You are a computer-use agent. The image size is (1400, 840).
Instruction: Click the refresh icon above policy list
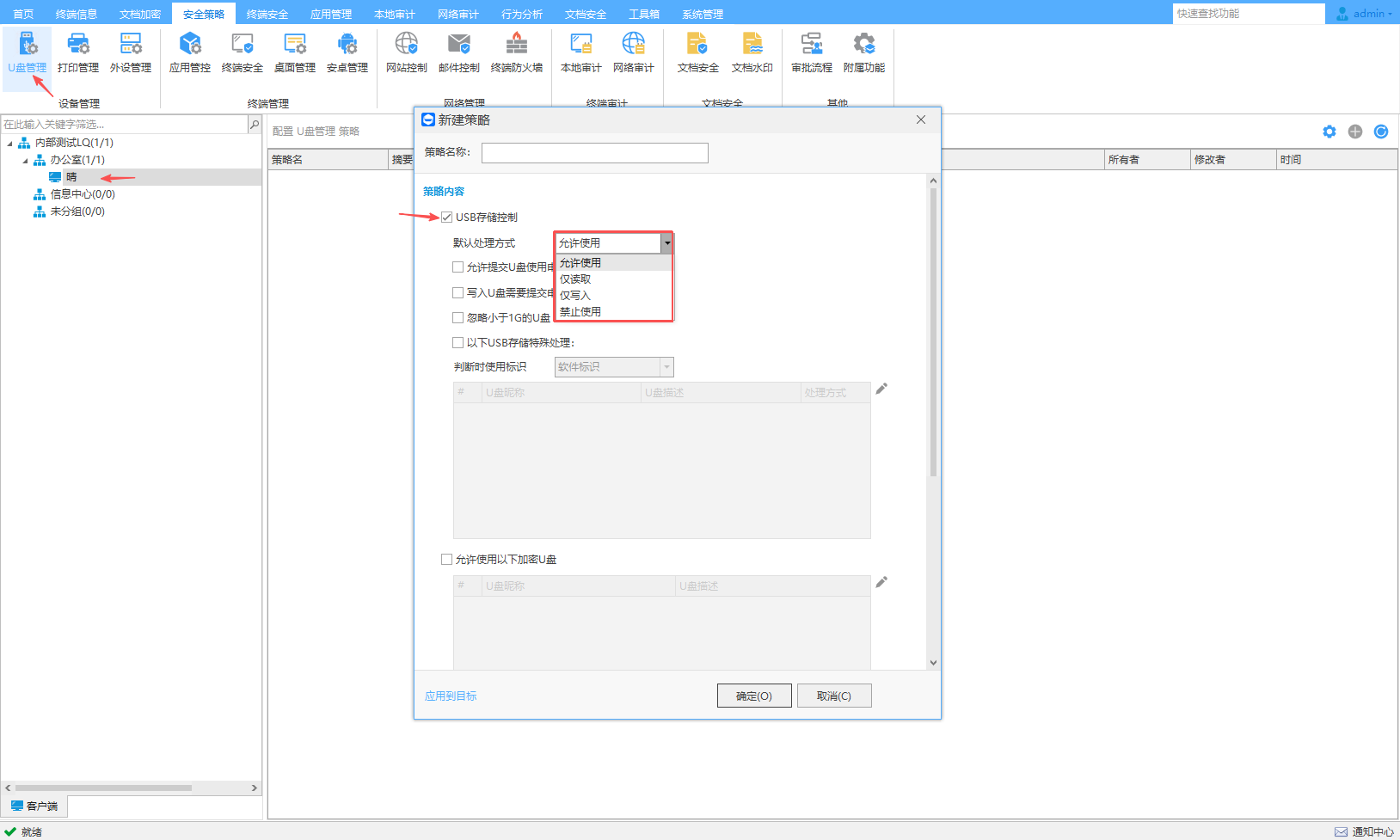pos(1381,132)
